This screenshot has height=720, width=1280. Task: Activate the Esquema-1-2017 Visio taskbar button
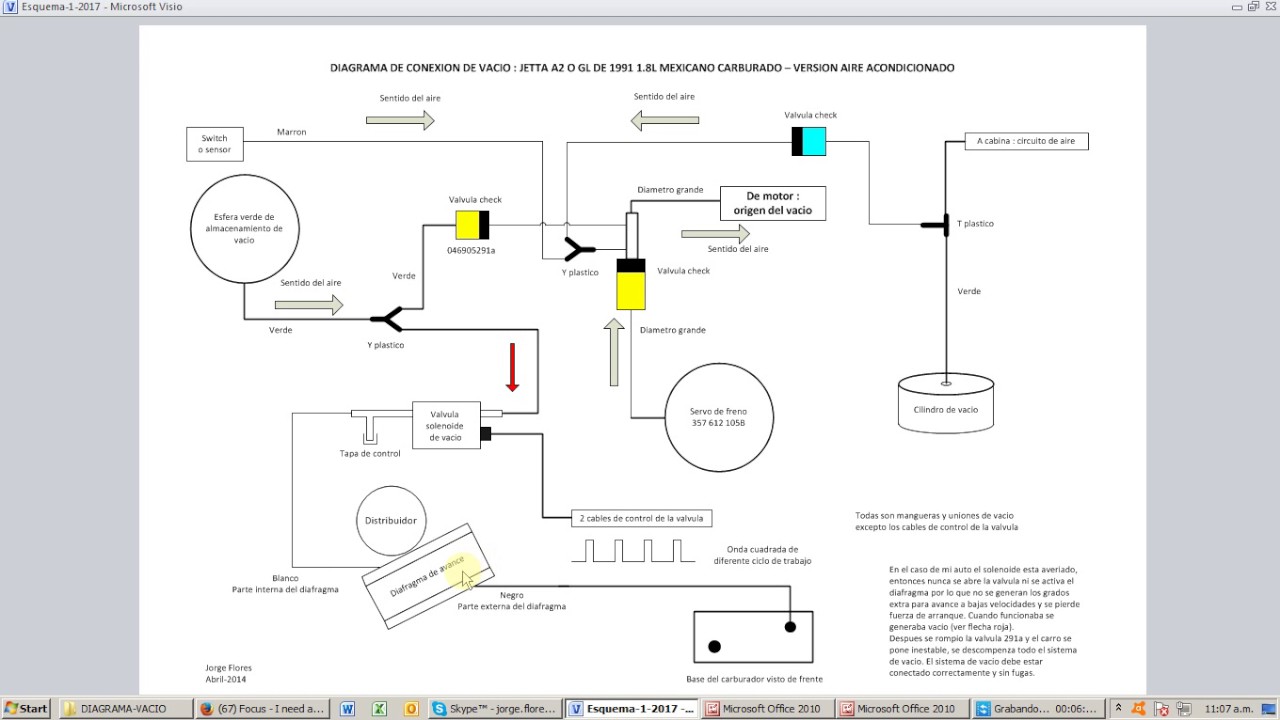click(x=631, y=709)
